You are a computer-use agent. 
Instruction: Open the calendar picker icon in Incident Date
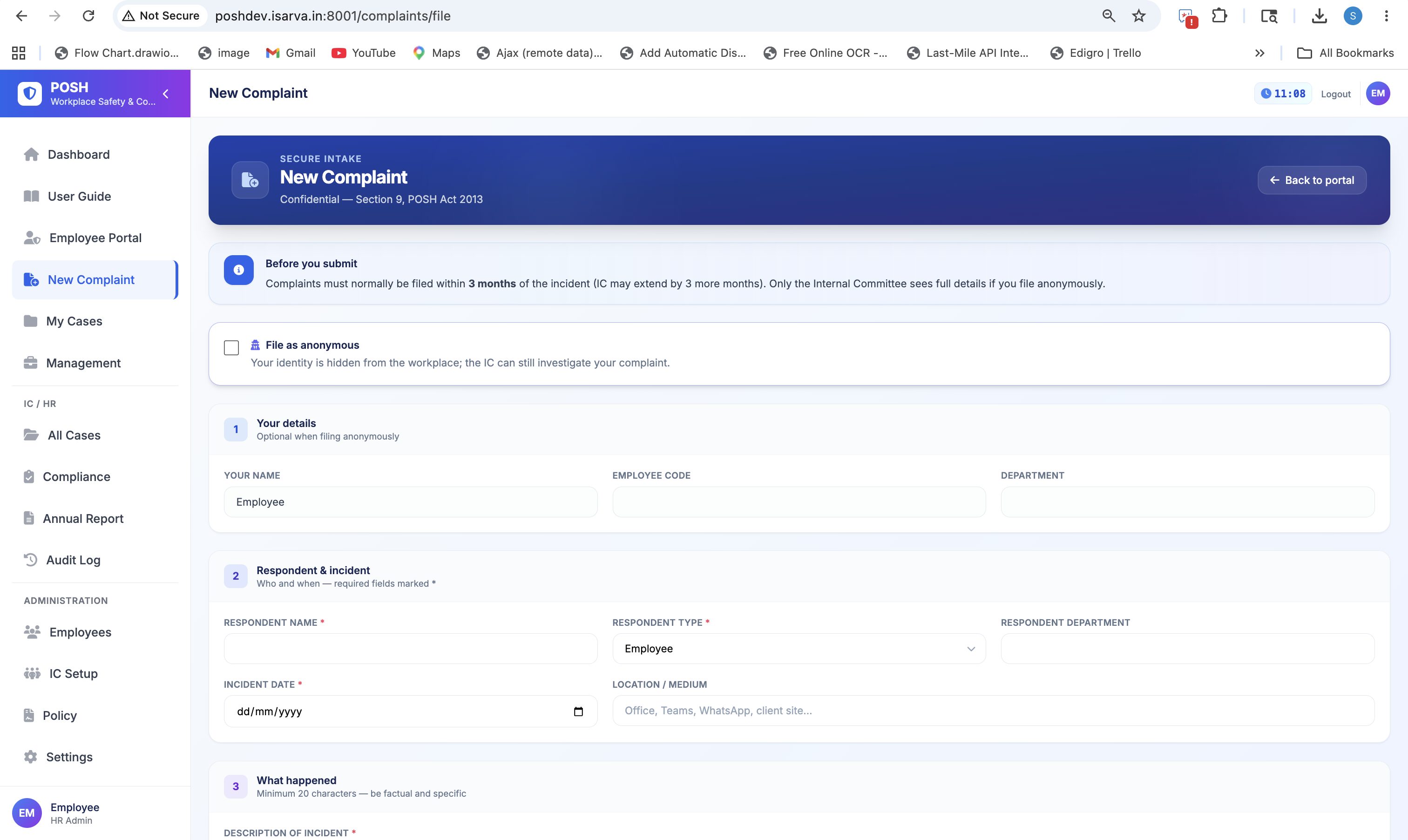coord(578,711)
